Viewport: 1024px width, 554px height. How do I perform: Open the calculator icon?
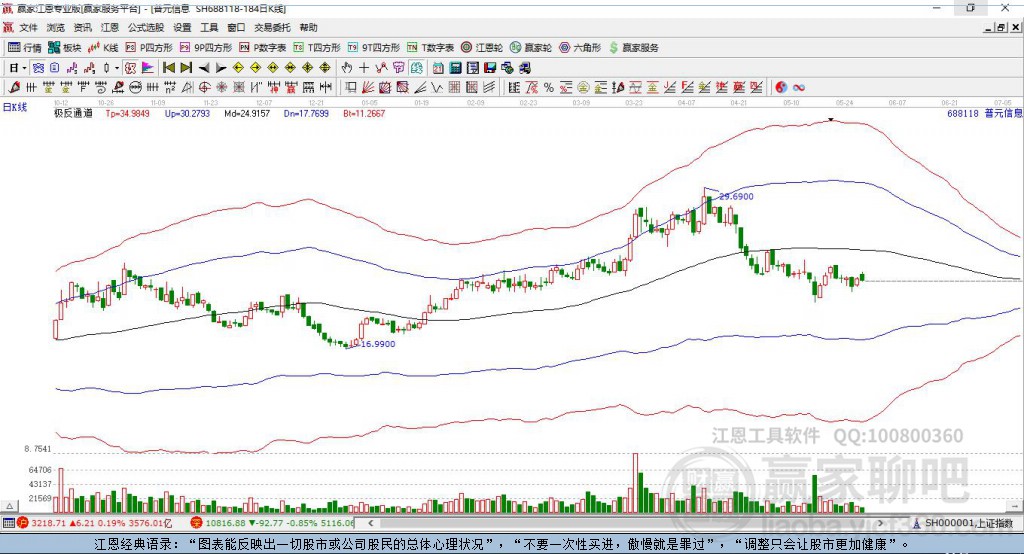point(456,68)
